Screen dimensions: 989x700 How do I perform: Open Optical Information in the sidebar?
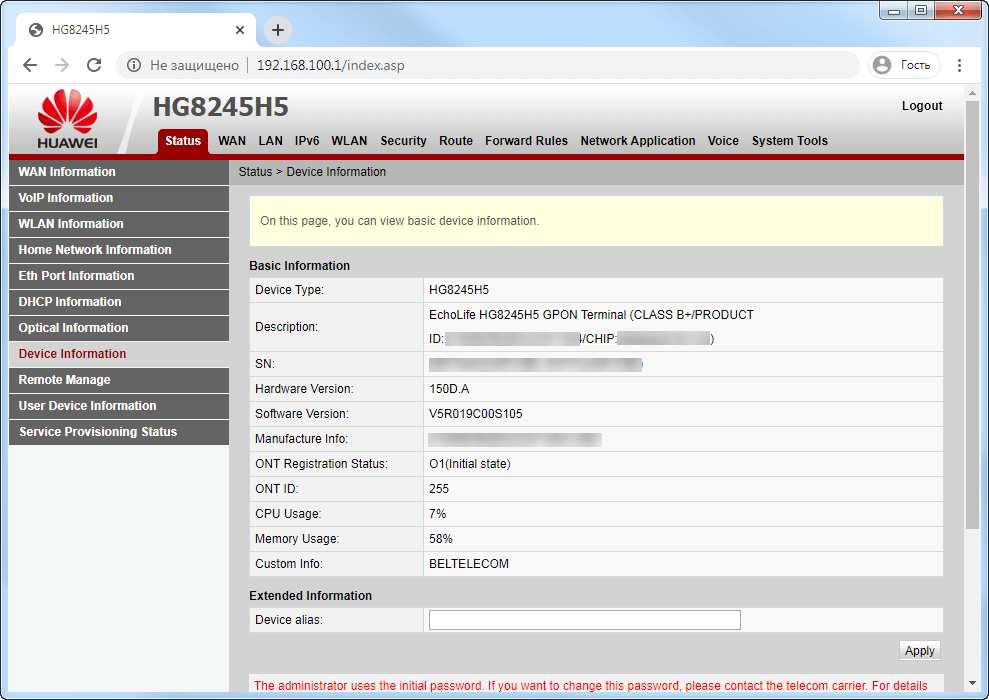pyautogui.click(x=73, y=328)
